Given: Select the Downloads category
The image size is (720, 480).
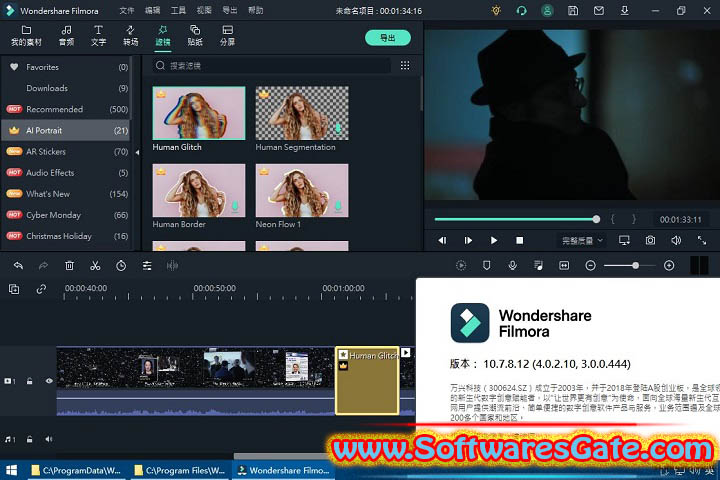Looking at the screenshot, I should pyautogui.click(x=66, y=88).
